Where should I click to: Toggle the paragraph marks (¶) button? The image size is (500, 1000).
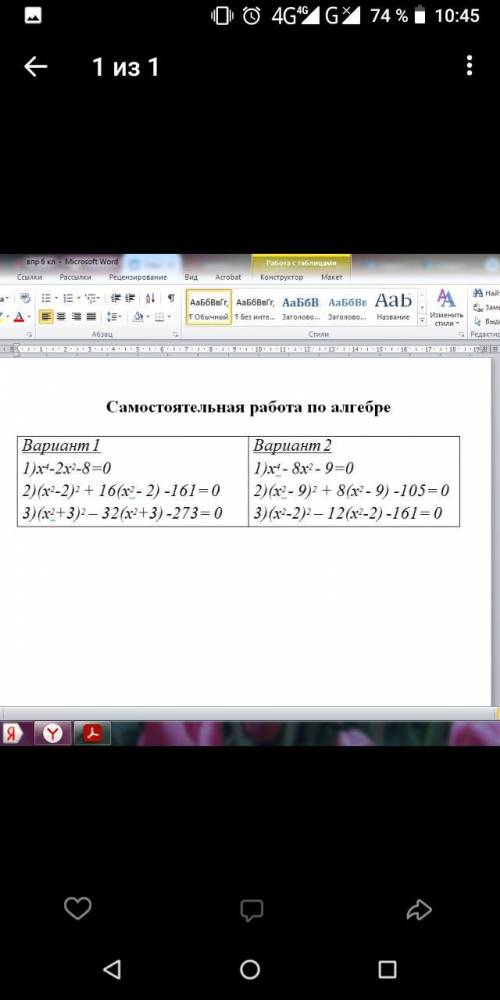click(x=171, y=298)
